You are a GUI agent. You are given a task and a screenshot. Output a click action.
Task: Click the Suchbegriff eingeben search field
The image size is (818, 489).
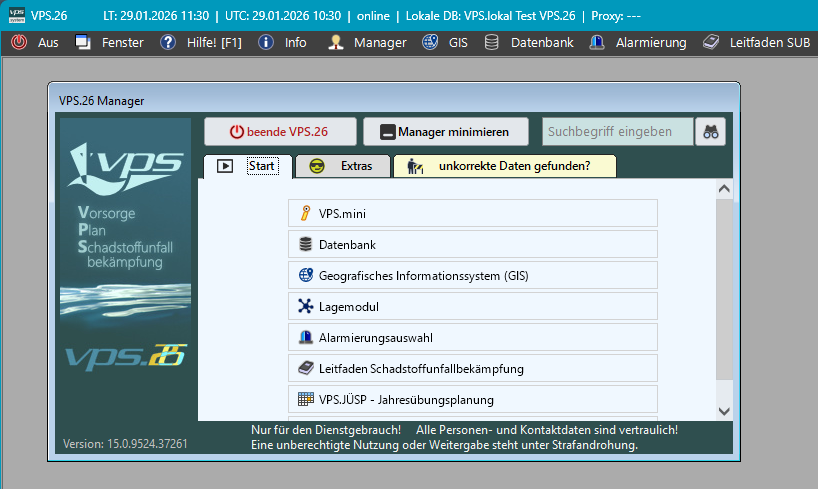617,132
